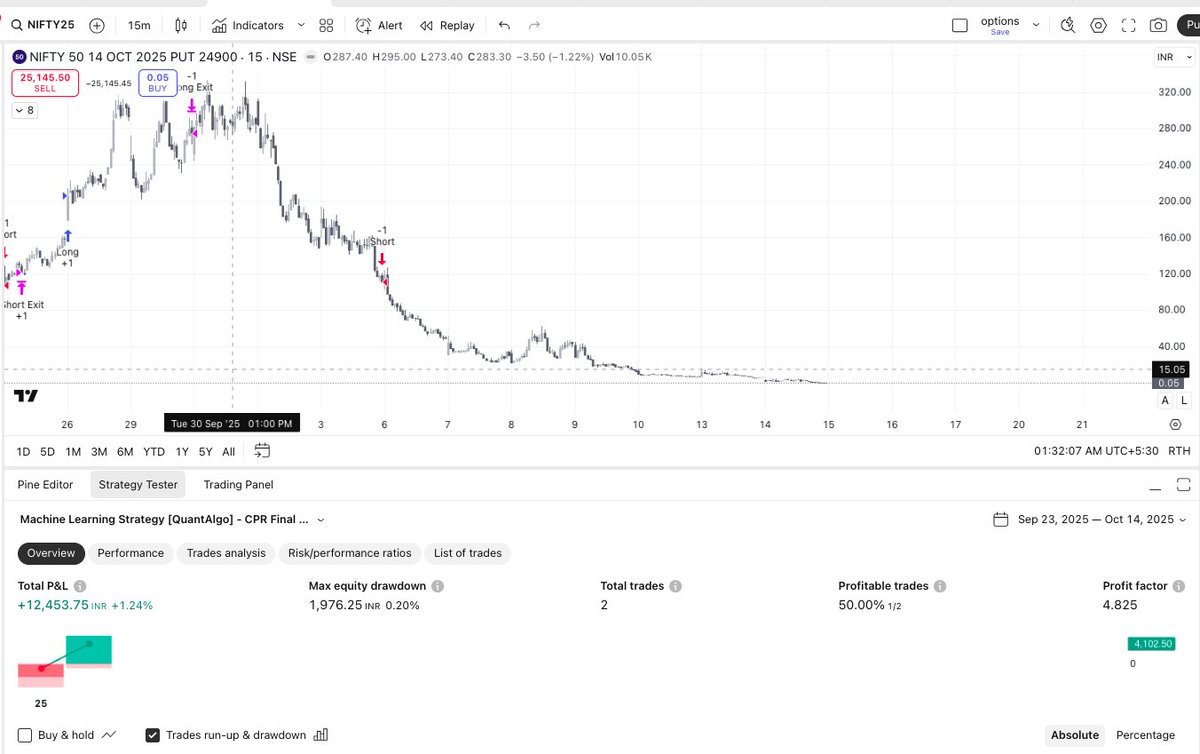Viewport: 1200px width, 754px height.
Task: Take a chart snapshot with the camera icon
Action: tap(1159, 24)
